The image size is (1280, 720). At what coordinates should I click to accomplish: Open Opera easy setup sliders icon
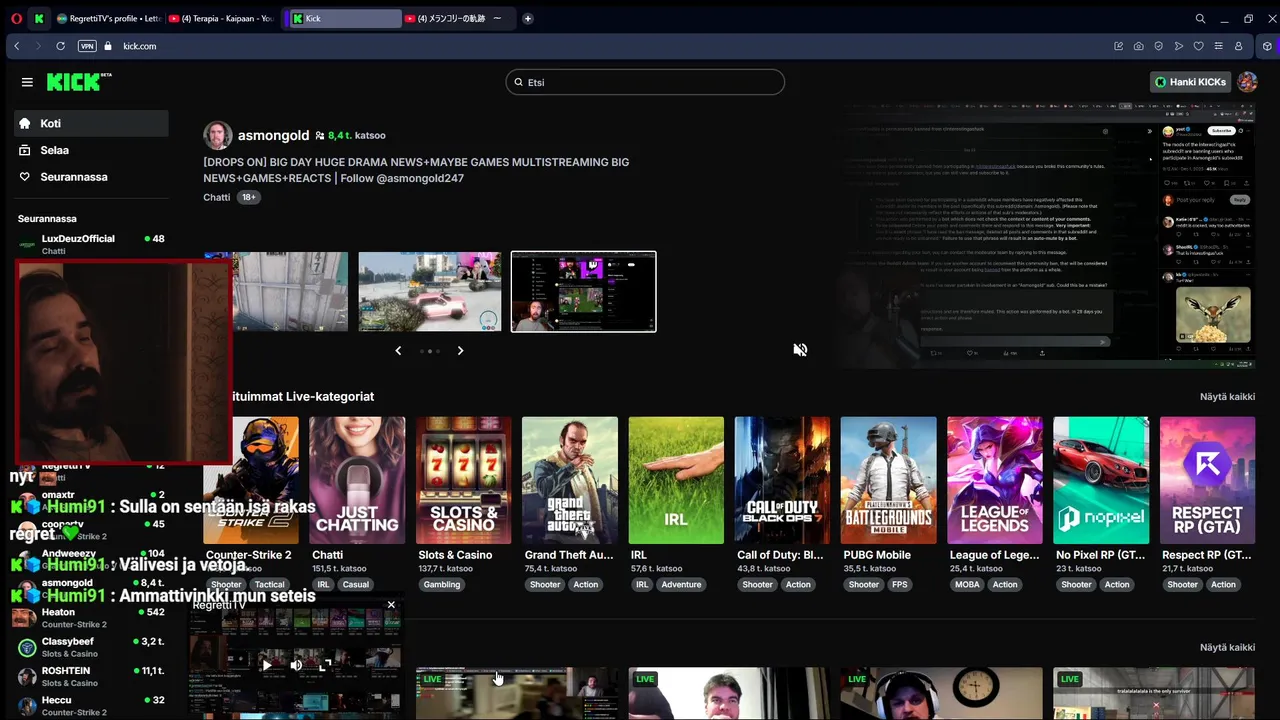pos(1218,46)
